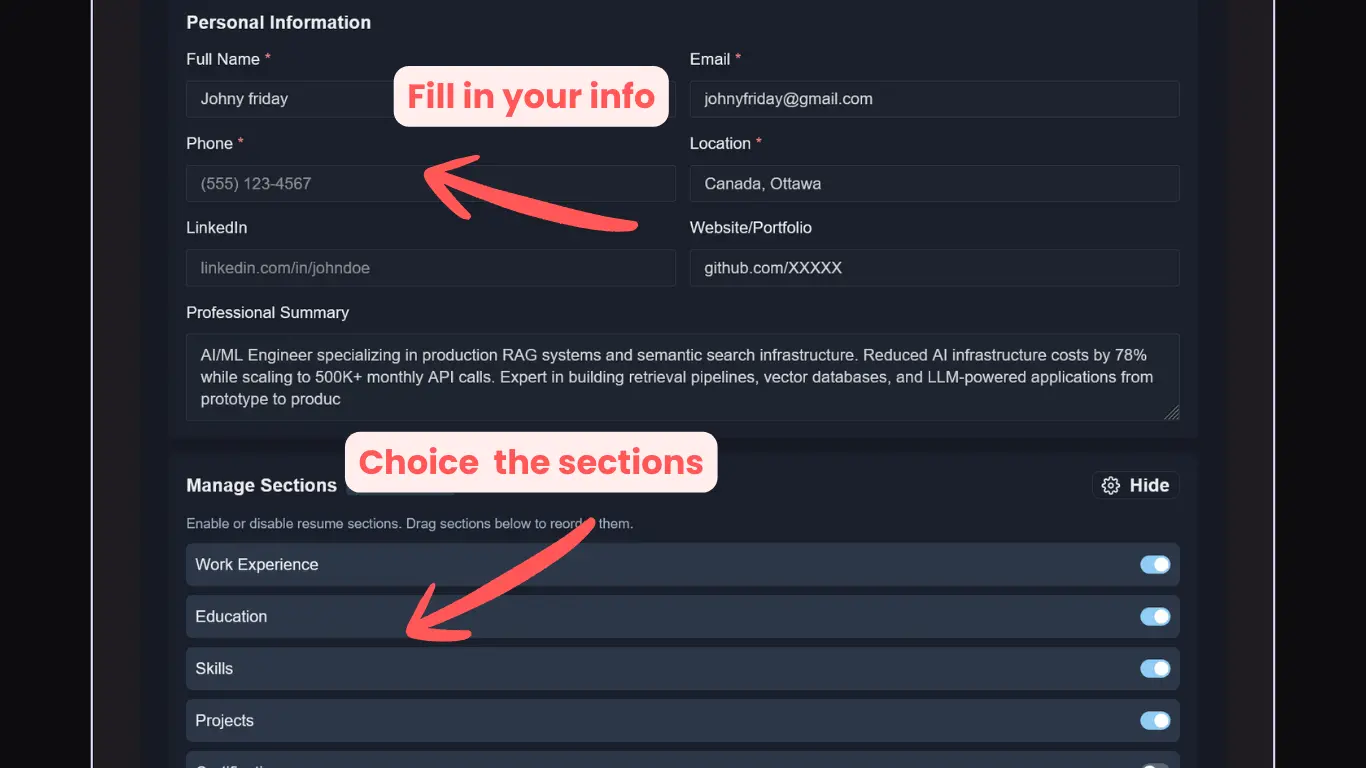Click the Projects section row label
1366x768 pixels.
[x=224, y=721]
